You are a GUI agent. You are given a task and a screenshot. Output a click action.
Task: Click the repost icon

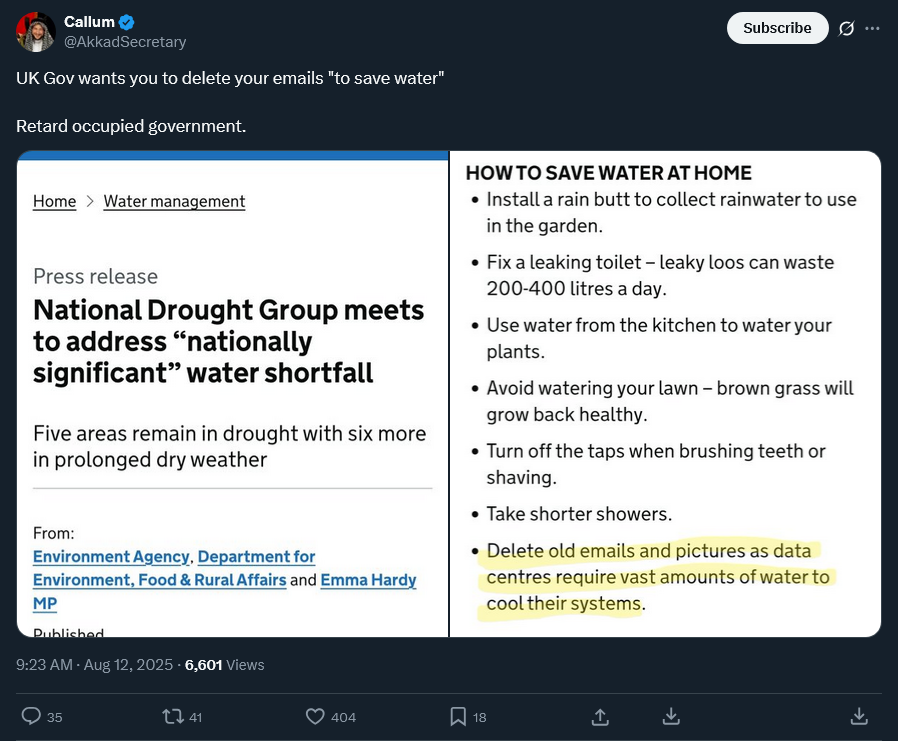click(173, 716)
